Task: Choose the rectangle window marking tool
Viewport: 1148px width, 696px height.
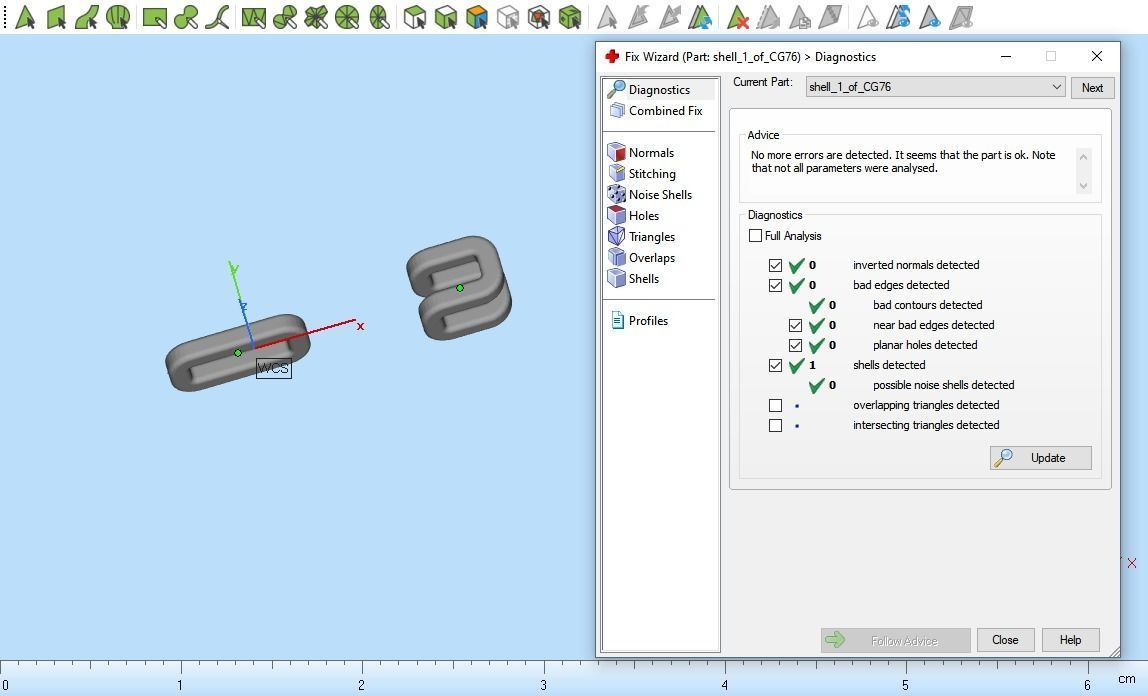Action: coord(154,17)
